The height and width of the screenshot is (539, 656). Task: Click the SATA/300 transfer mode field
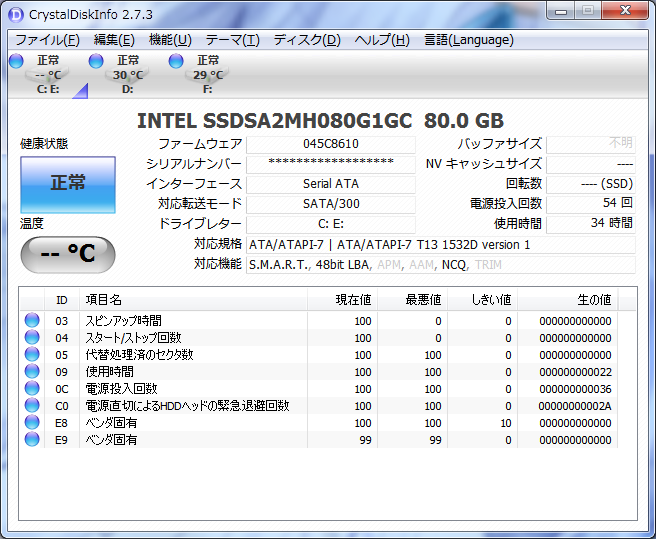point(331,204)
